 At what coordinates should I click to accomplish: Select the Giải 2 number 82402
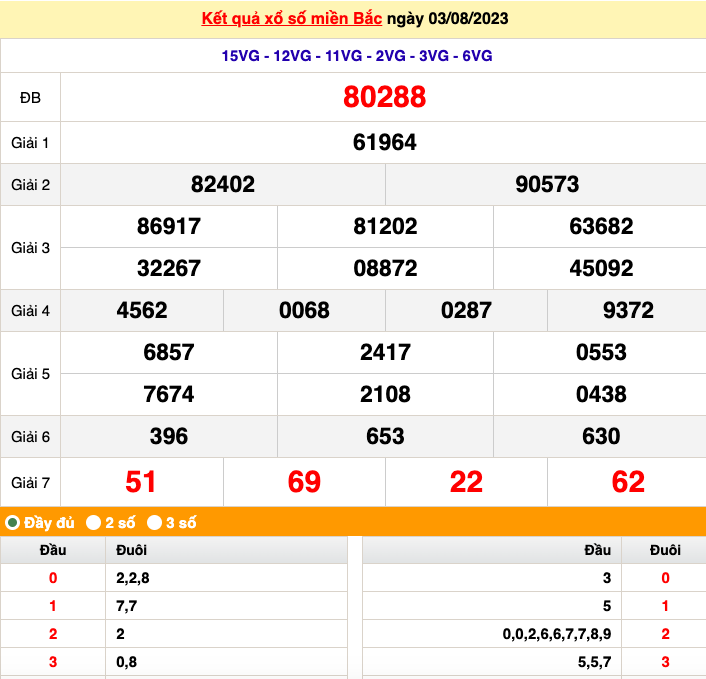pyautogui.click(x=223, y=184)
